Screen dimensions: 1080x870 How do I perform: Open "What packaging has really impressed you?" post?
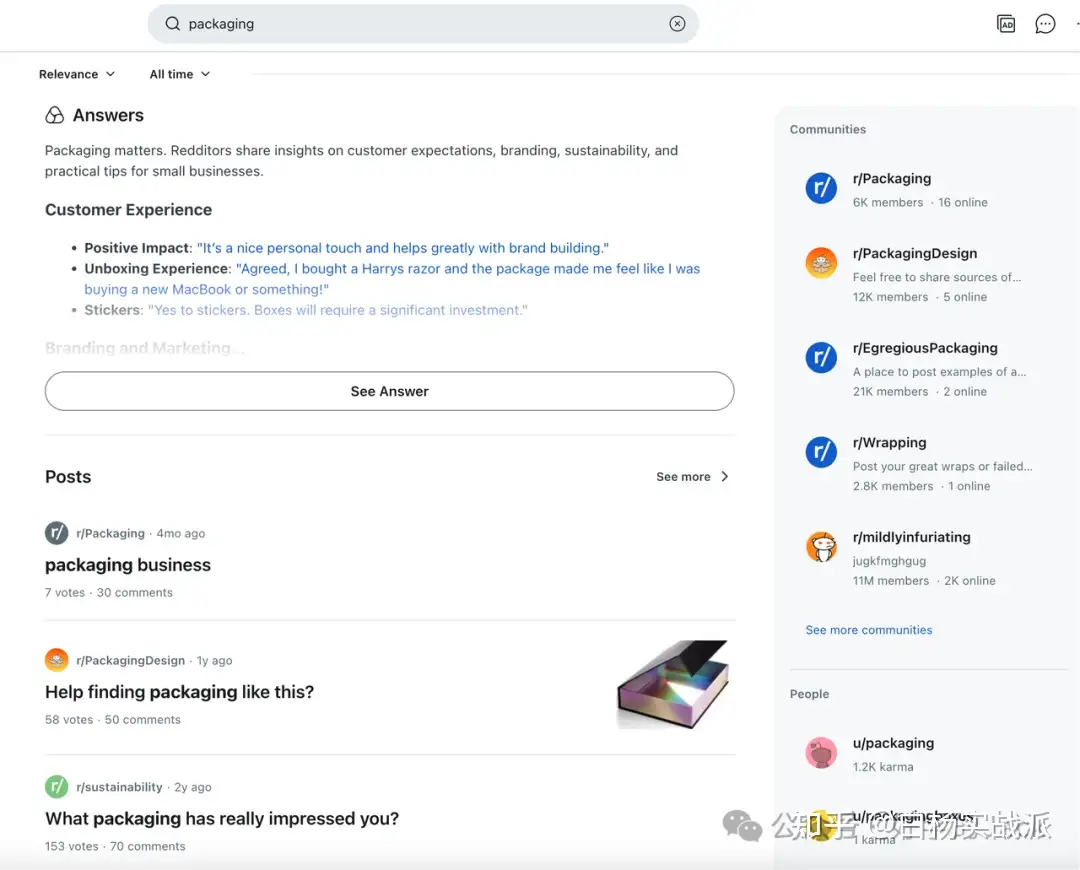pos(222,819)
